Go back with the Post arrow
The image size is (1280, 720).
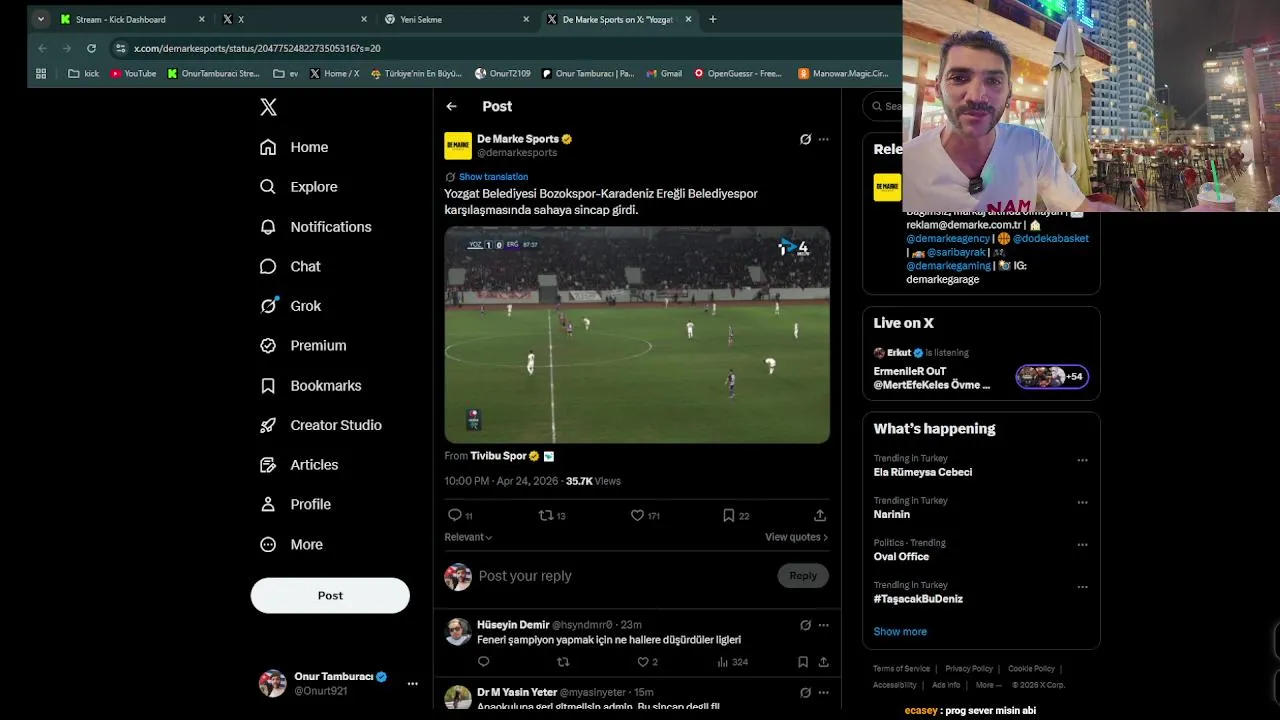(452, 106)
